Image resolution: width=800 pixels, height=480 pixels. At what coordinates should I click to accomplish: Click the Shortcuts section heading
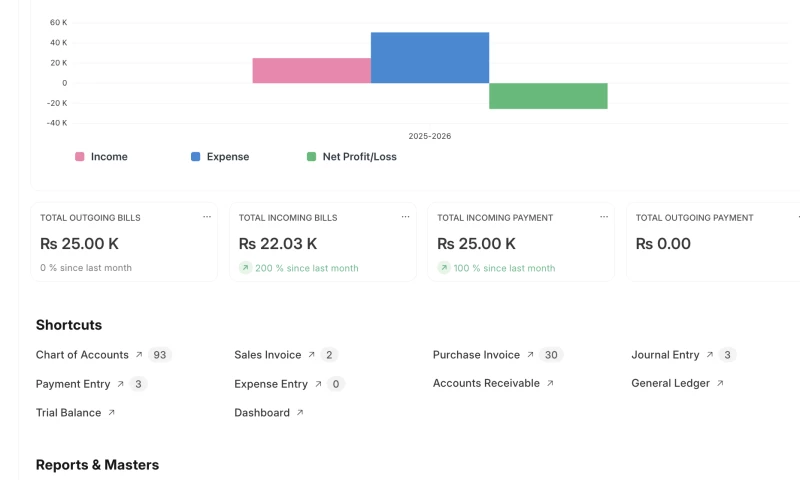(69, 325)
